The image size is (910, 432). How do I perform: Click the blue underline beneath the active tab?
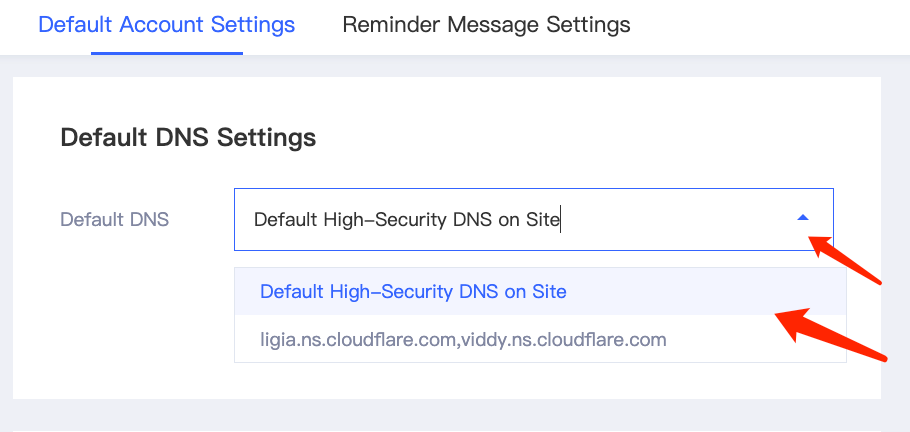coord(166,53)
